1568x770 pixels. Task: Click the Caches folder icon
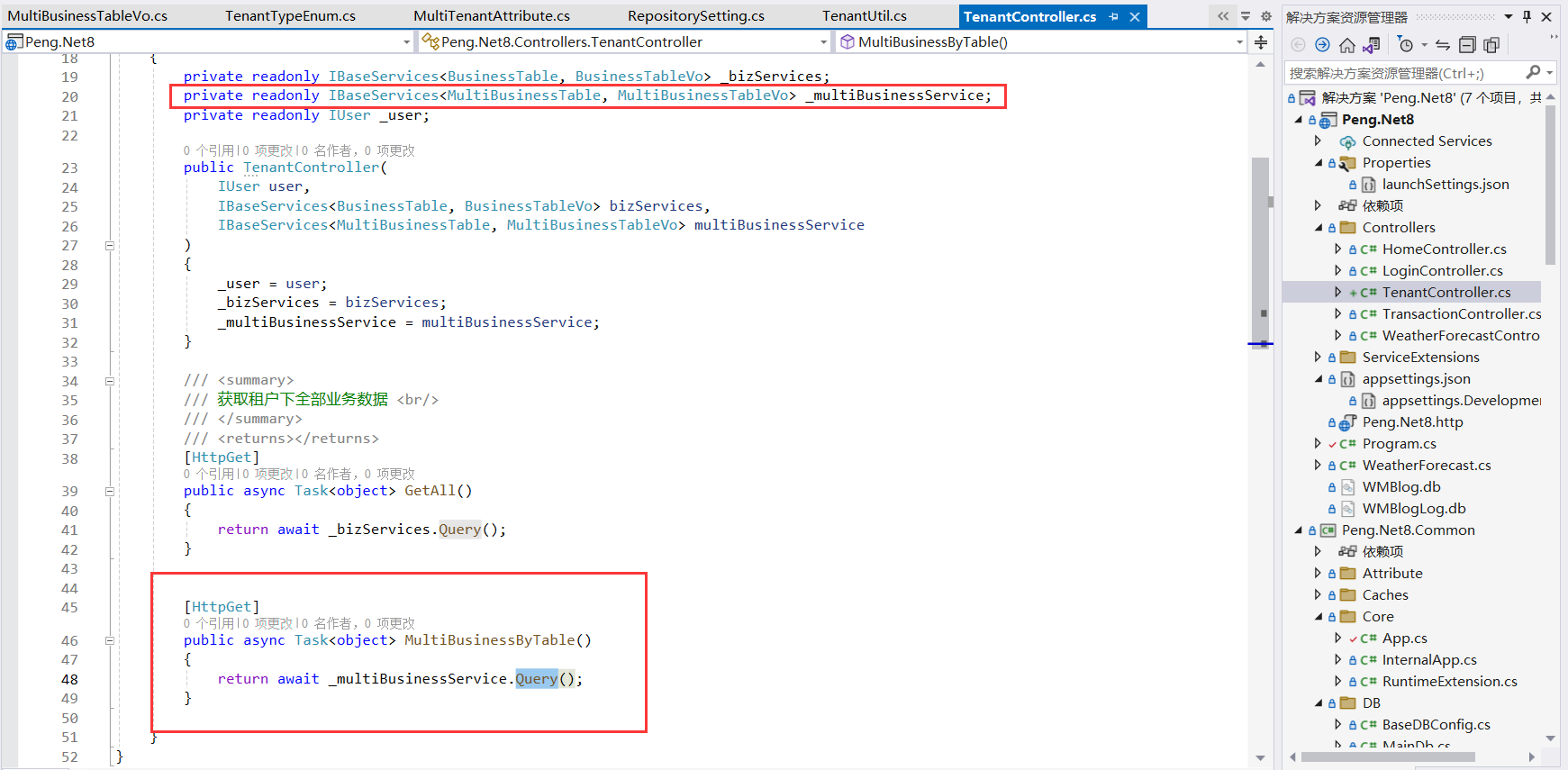(x=1347, y=595)
